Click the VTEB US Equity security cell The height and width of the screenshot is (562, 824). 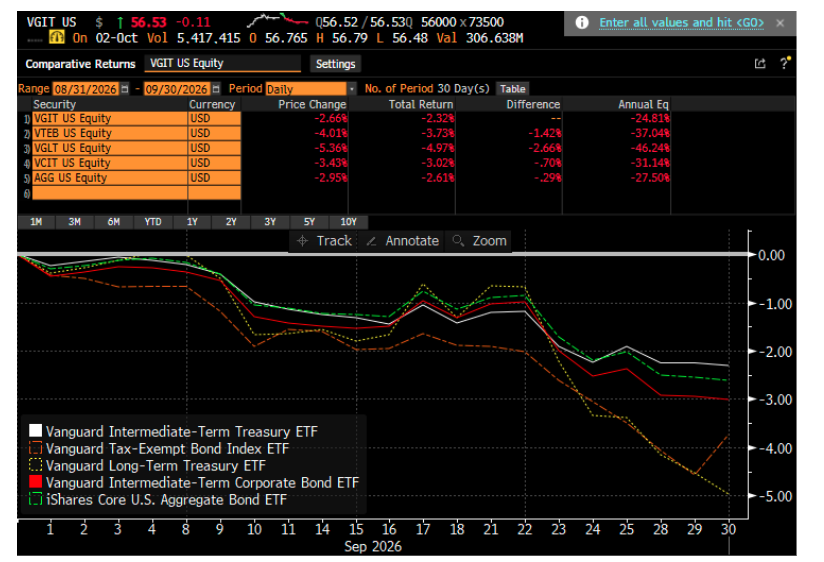[110, 134]
